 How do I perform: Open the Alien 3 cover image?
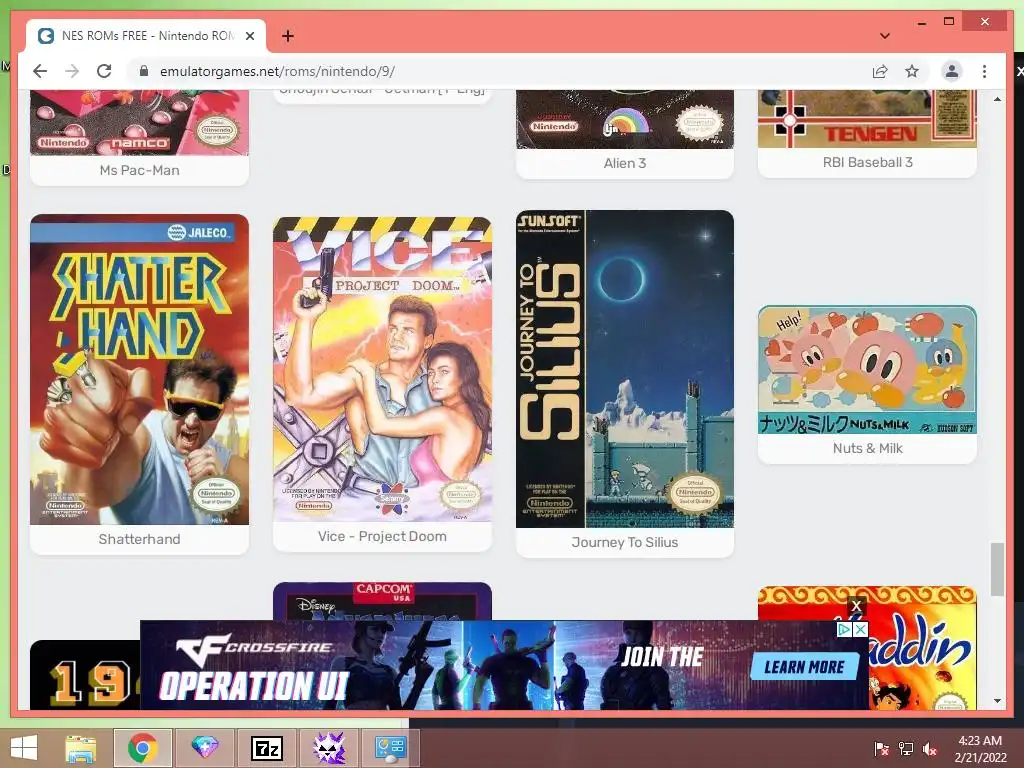point(625,120)
